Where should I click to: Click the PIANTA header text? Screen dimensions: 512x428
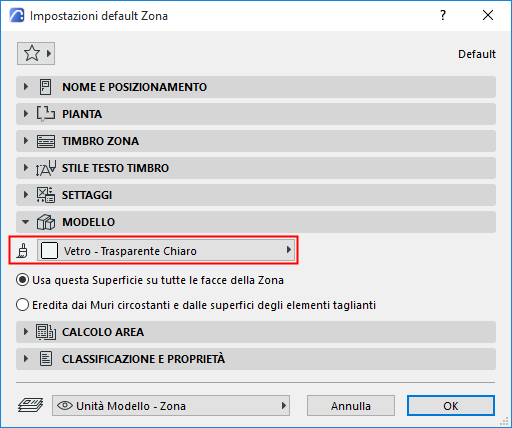[82, 114]
